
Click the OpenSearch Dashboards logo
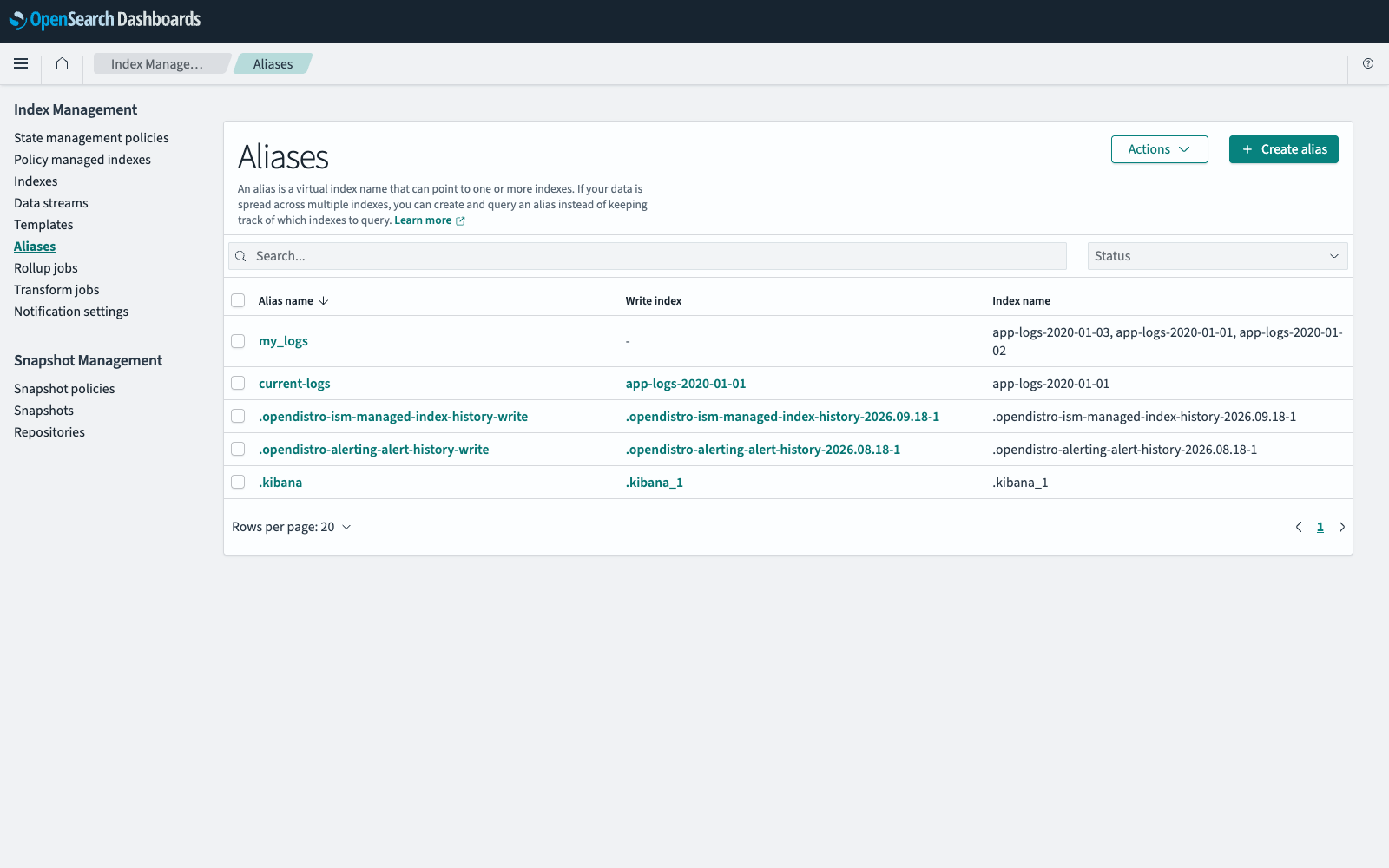pos(105,19)
